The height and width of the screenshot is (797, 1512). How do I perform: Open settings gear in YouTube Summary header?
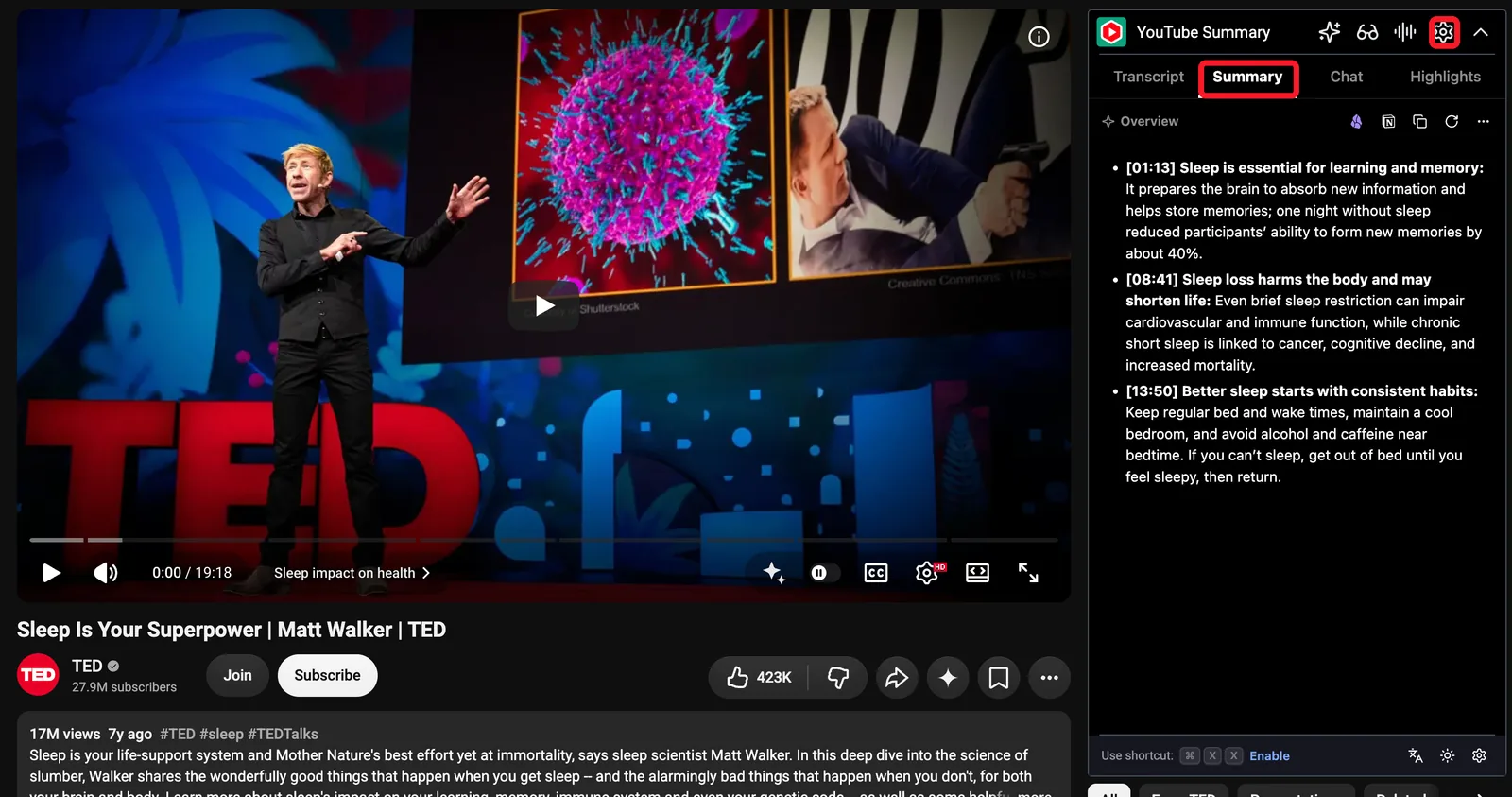click(1444, 32)
